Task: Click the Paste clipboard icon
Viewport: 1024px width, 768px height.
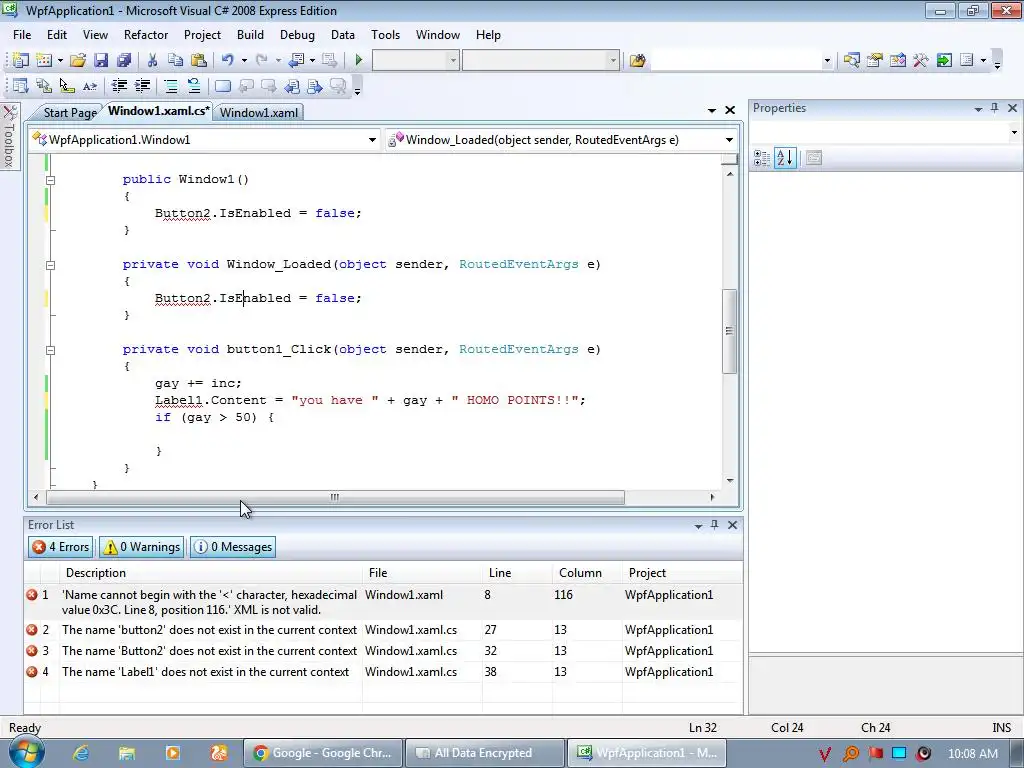Action: coord(199,61)
